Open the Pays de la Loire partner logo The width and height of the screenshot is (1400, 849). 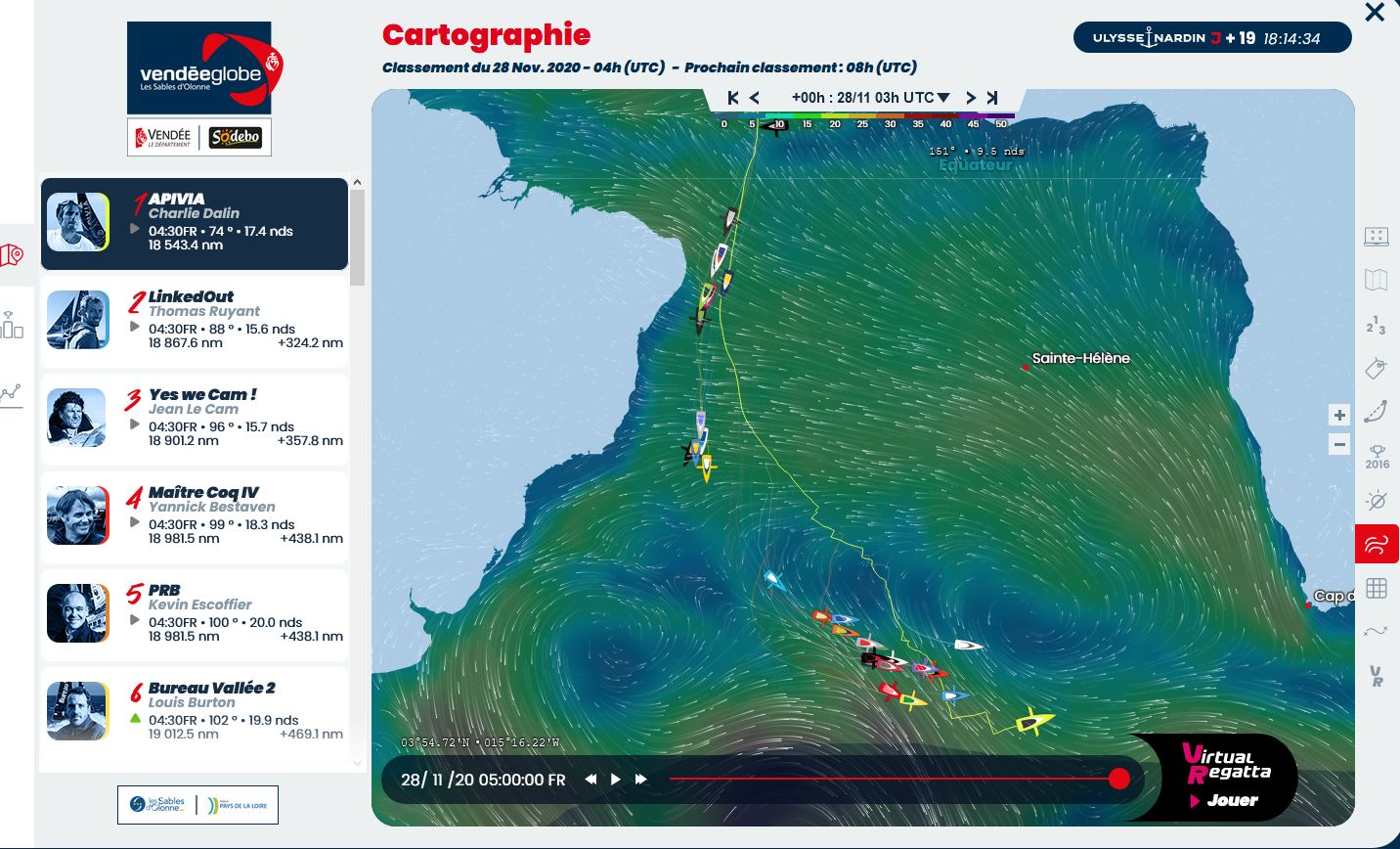pyautogui.click(x=238, y=805)
